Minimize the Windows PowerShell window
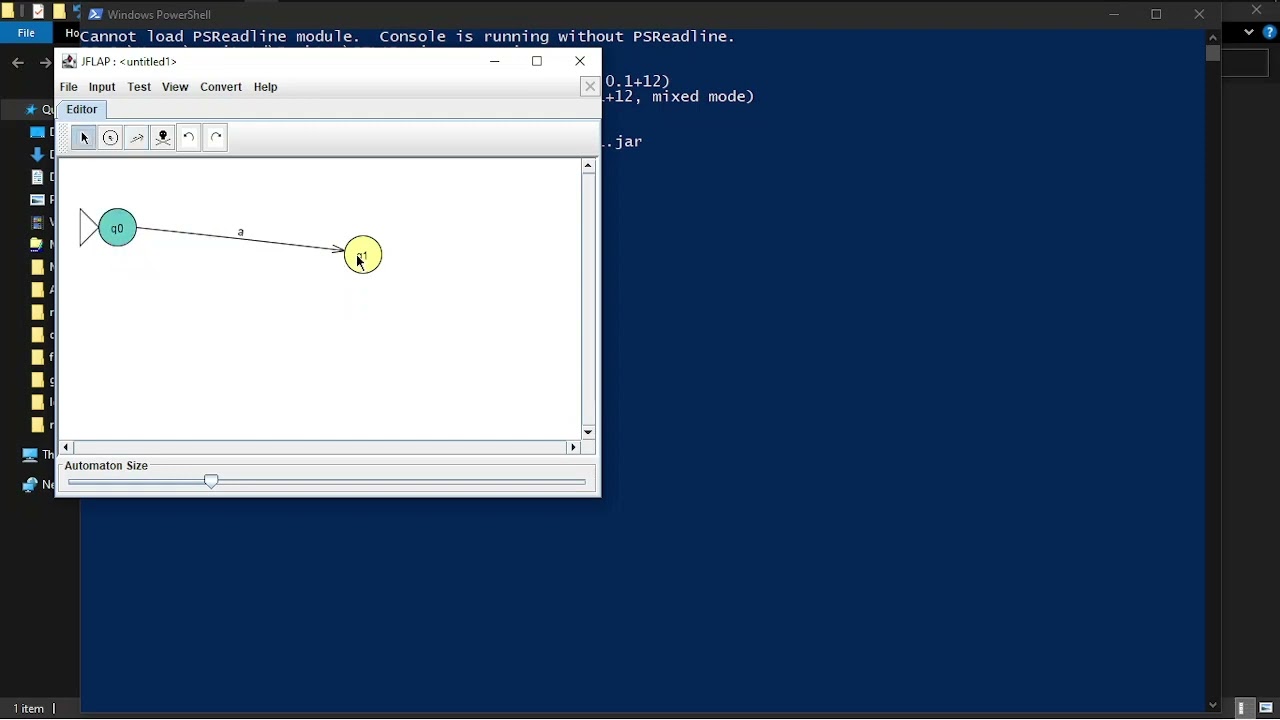Screen dimensions: 1280x720 [x=1113, y=14]
